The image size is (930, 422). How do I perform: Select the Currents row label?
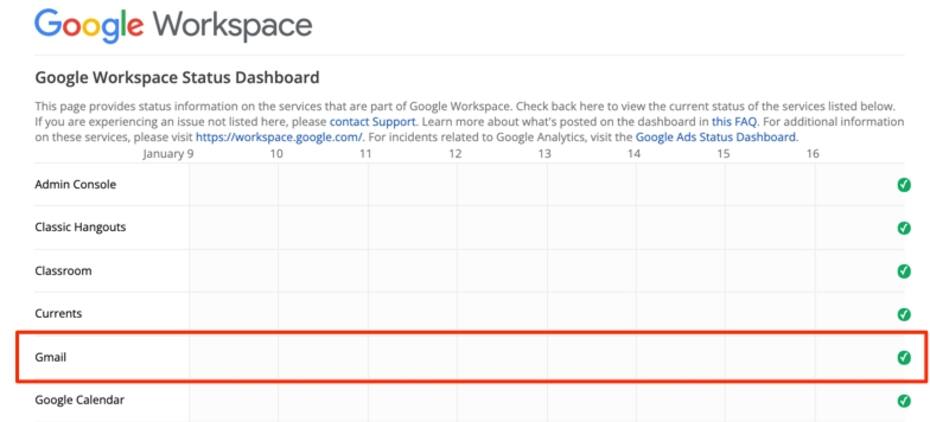pyautogui.click(x=58, y=314)
